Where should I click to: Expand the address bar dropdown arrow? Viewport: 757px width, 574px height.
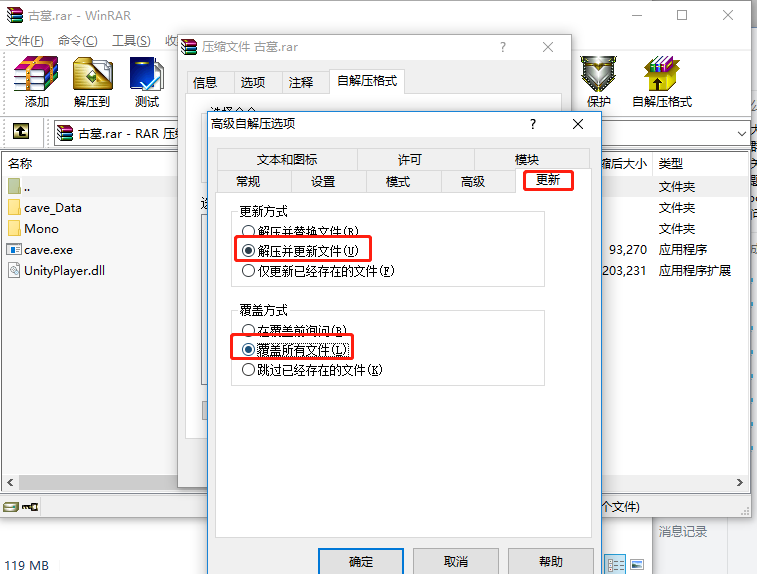click(x=742, y=133)
